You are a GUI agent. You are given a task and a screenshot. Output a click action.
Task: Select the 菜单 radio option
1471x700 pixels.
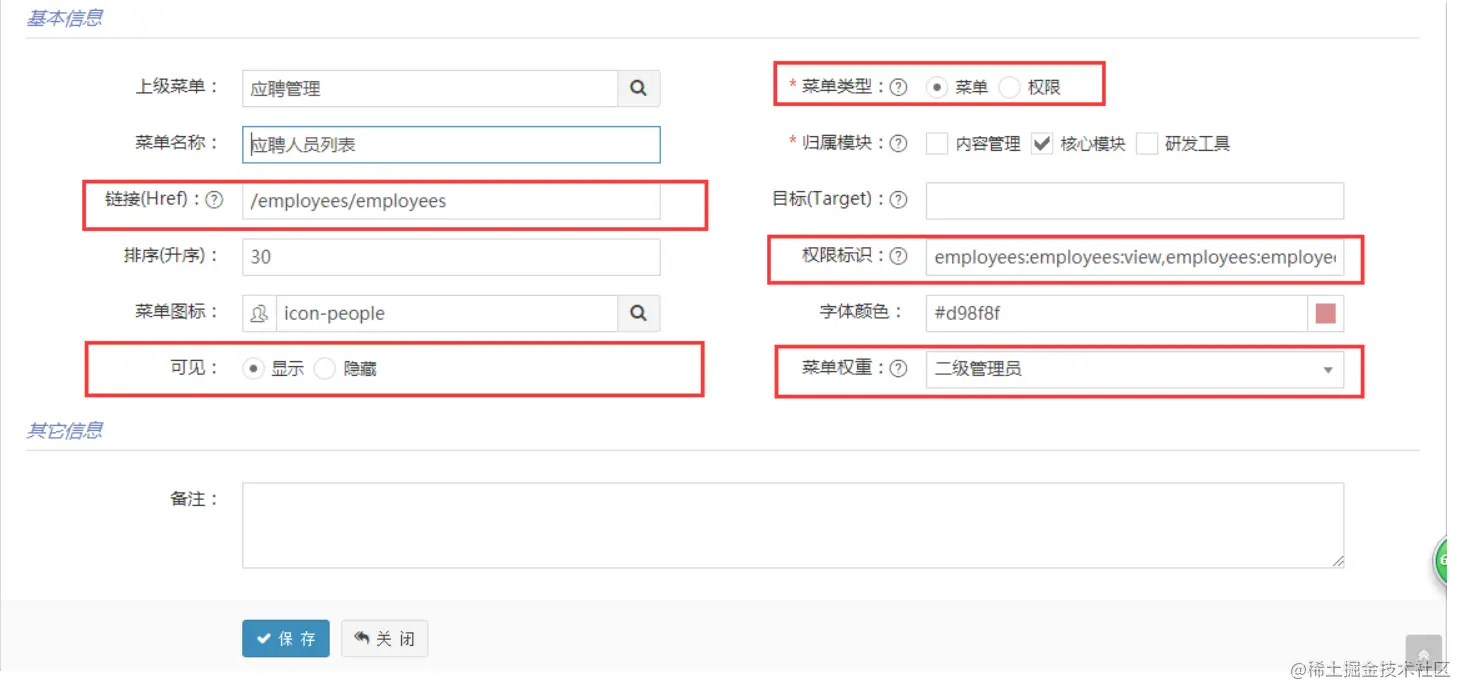pyautogui.click(x=936, y=87)
